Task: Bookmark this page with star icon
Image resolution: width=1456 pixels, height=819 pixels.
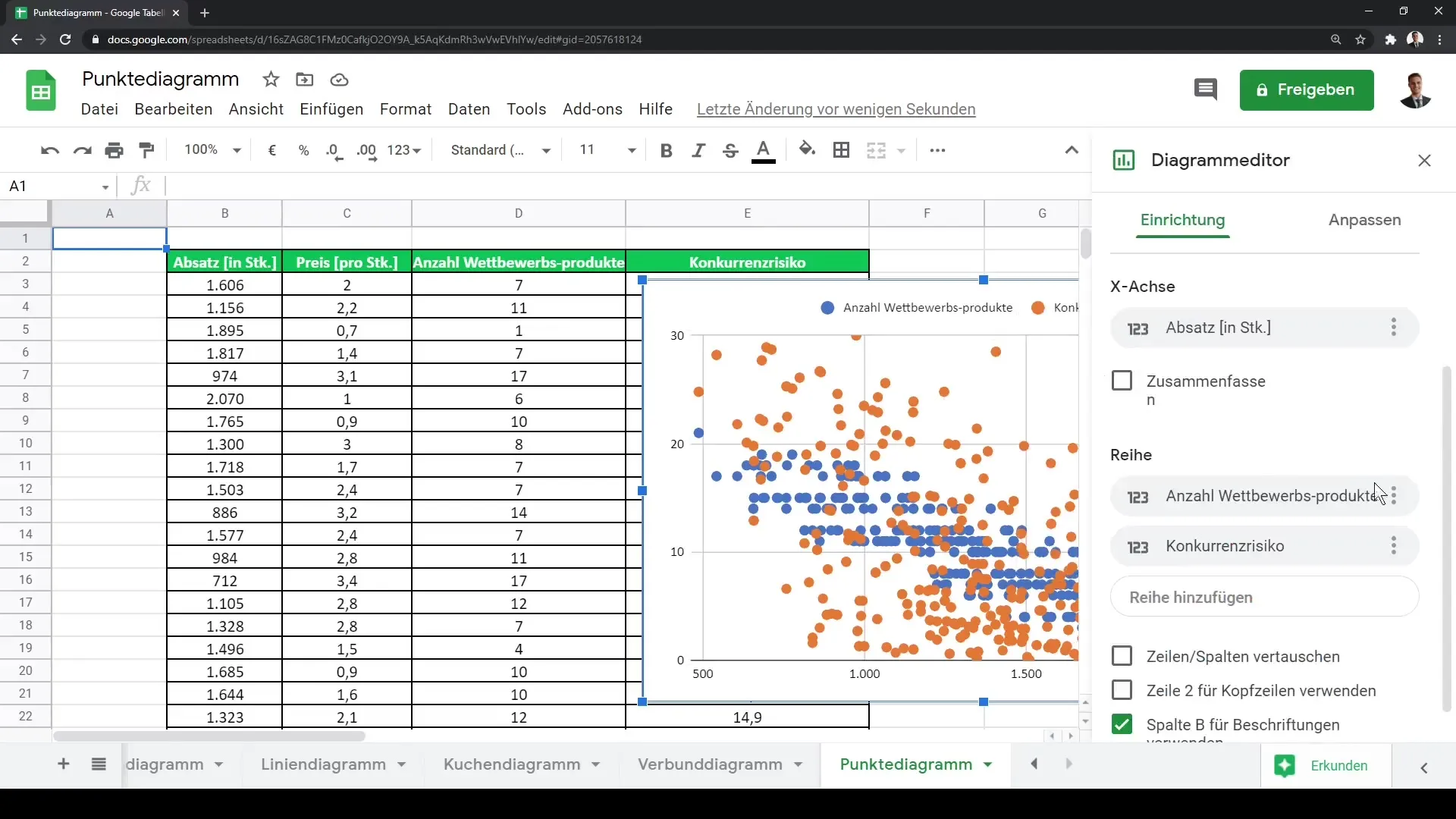Action: [x=1360, y=39]
